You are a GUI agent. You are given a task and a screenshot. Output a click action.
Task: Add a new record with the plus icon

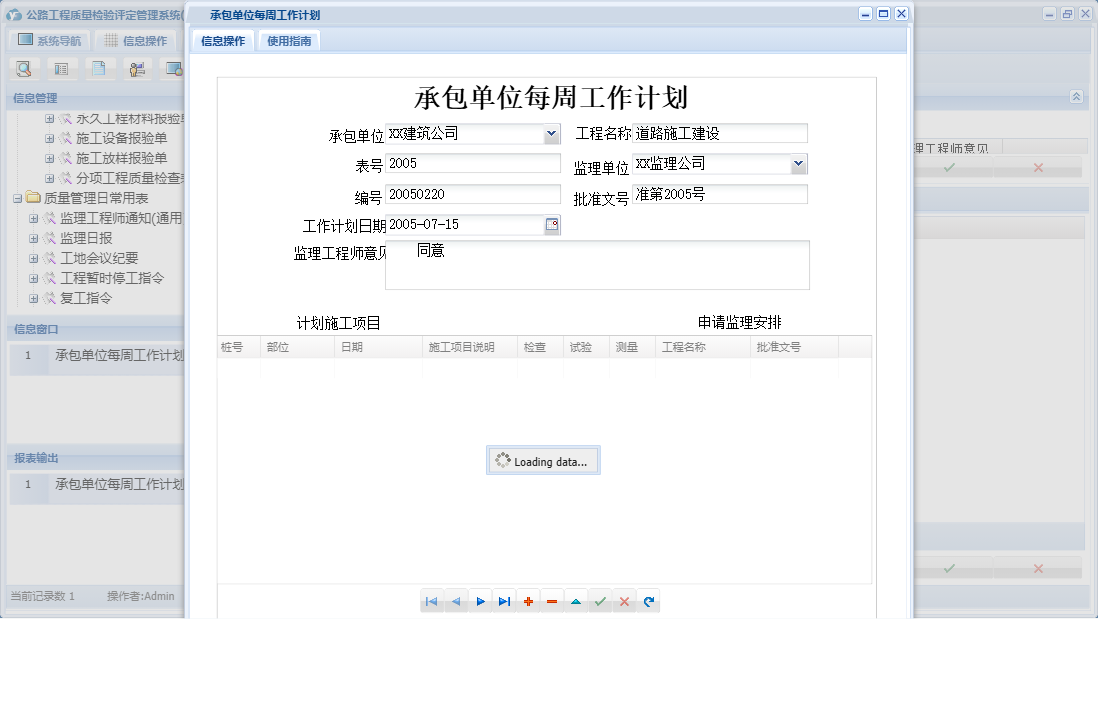[x=528, y=600]
